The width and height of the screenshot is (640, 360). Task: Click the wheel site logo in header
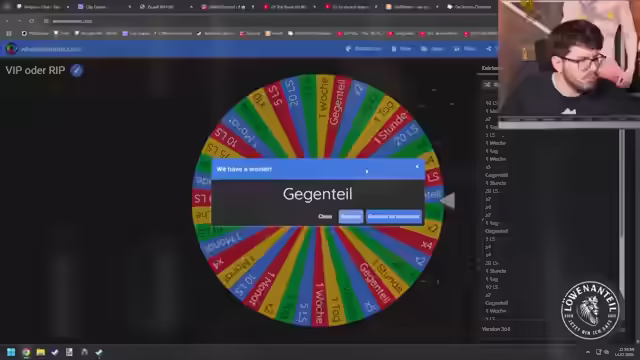click(x=11, y=49)
